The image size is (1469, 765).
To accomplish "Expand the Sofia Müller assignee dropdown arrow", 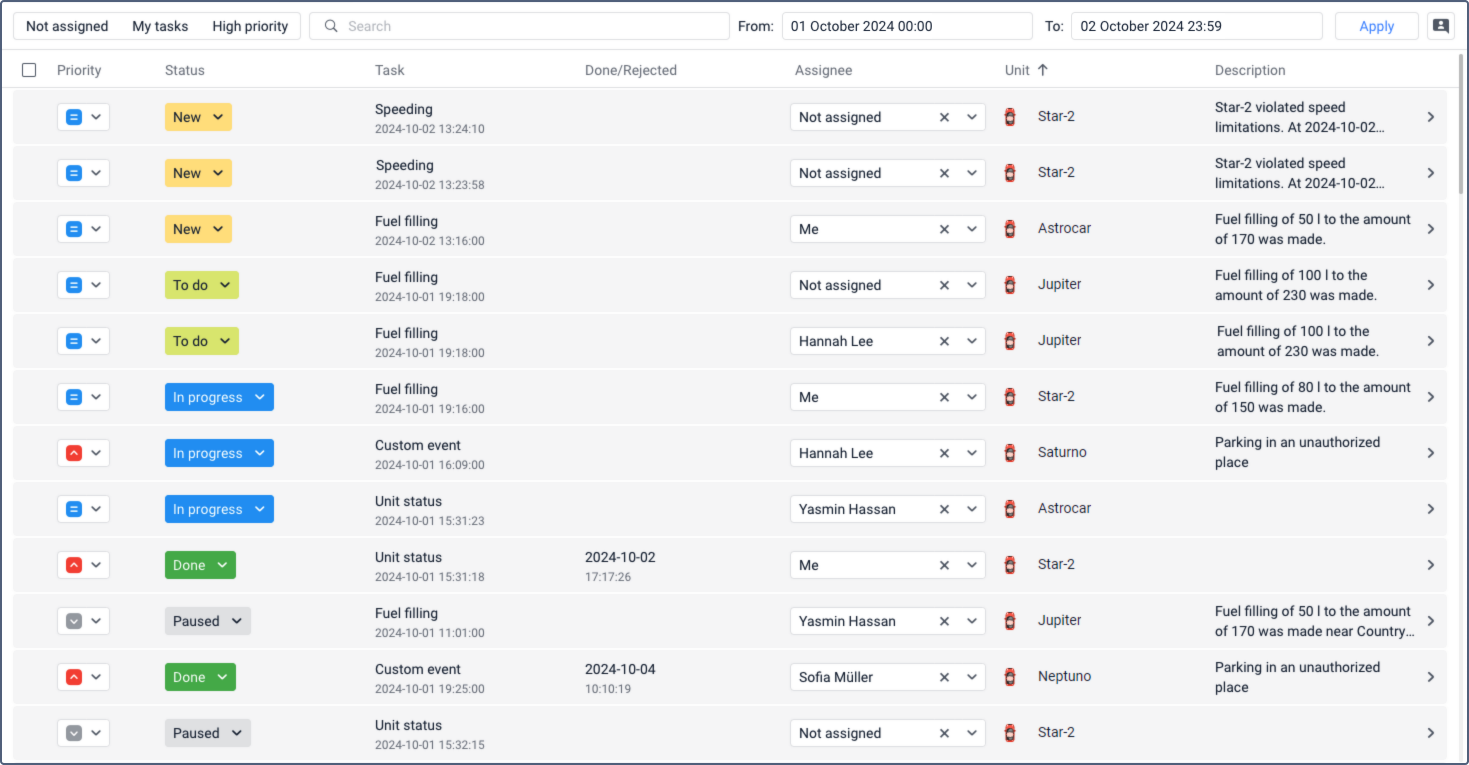I will click(x=972, y=677).
